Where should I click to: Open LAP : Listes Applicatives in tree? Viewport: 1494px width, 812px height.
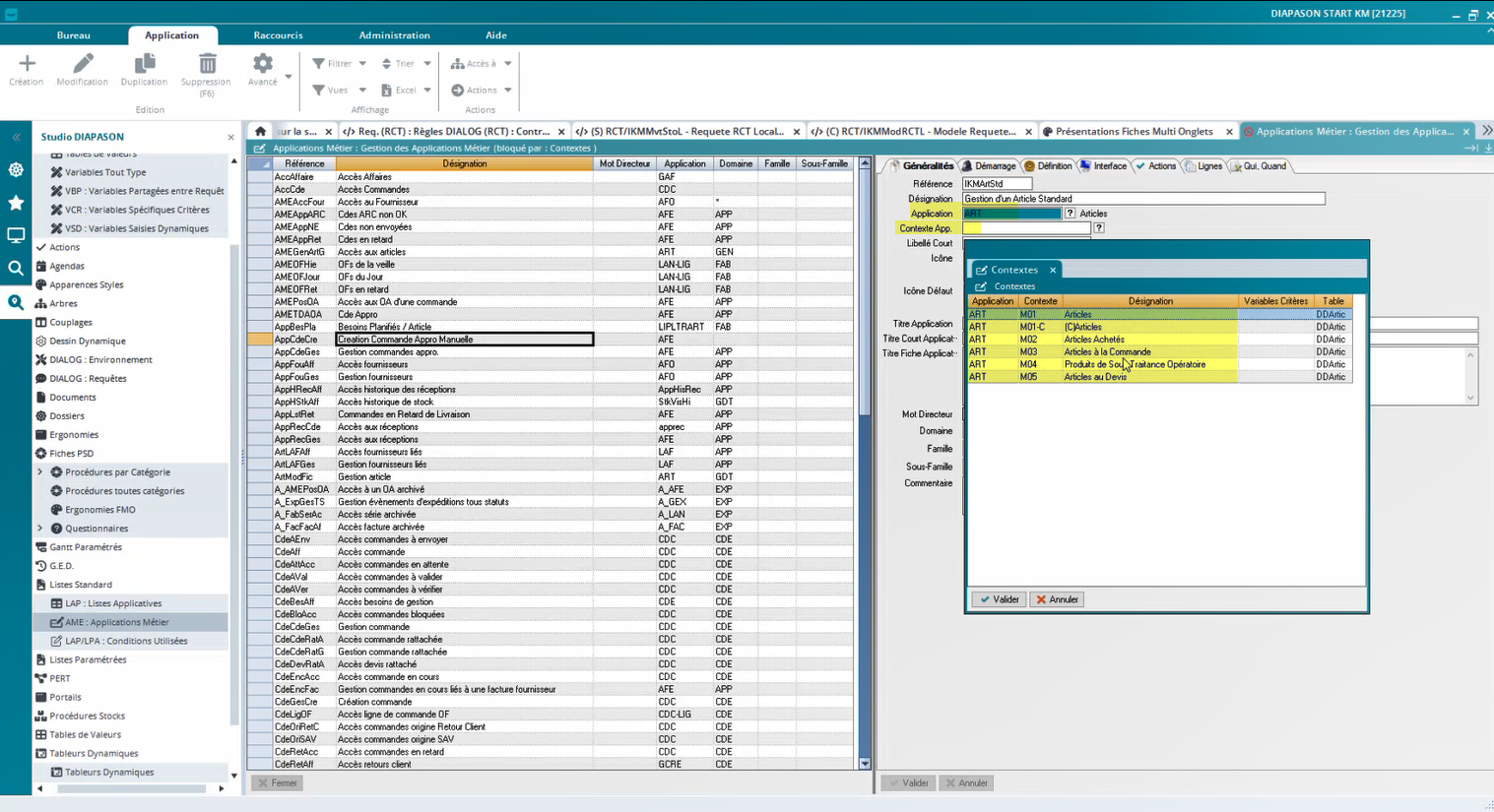tap(113, 603)
